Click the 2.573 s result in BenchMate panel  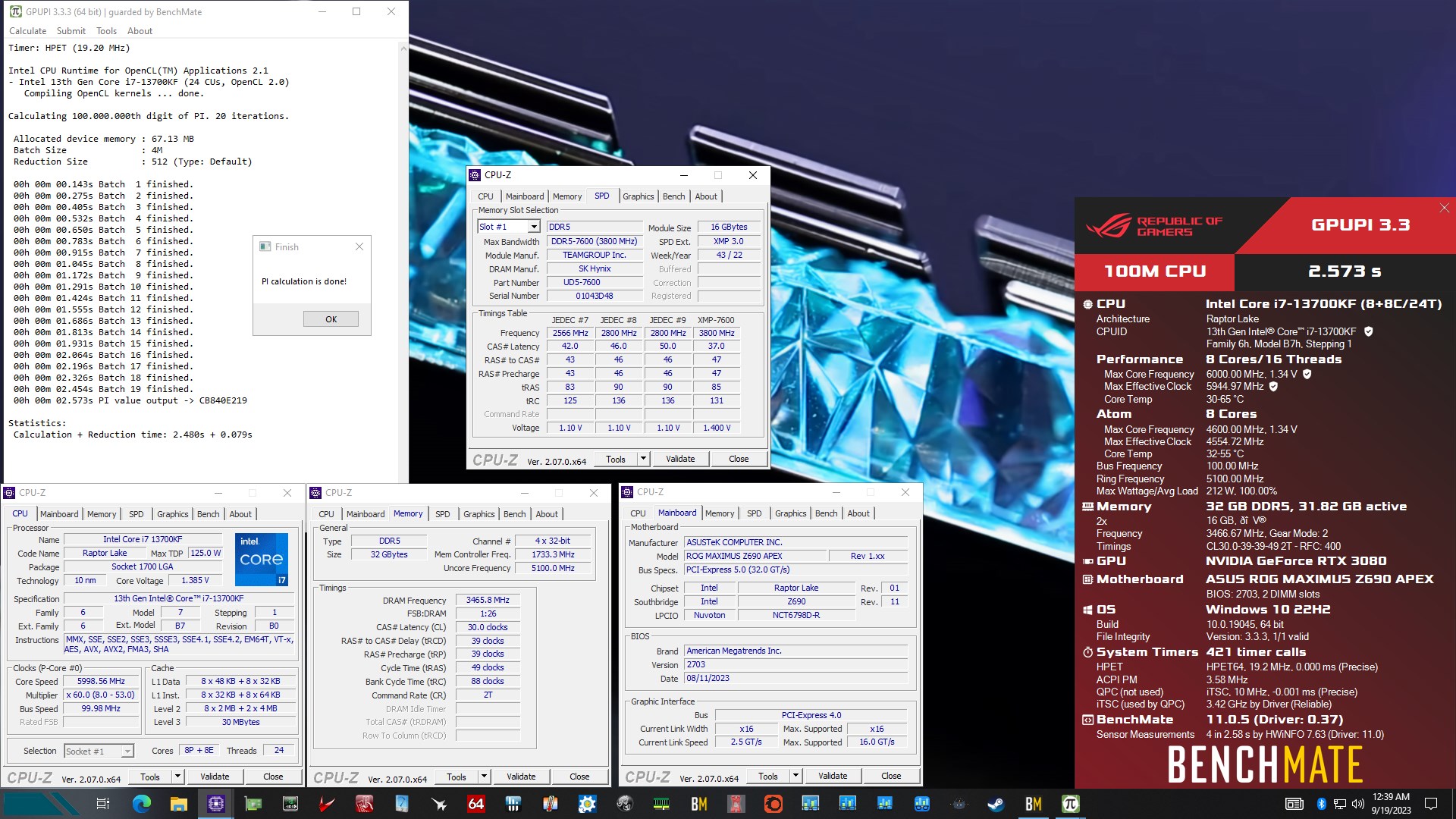coord(1345,271)
